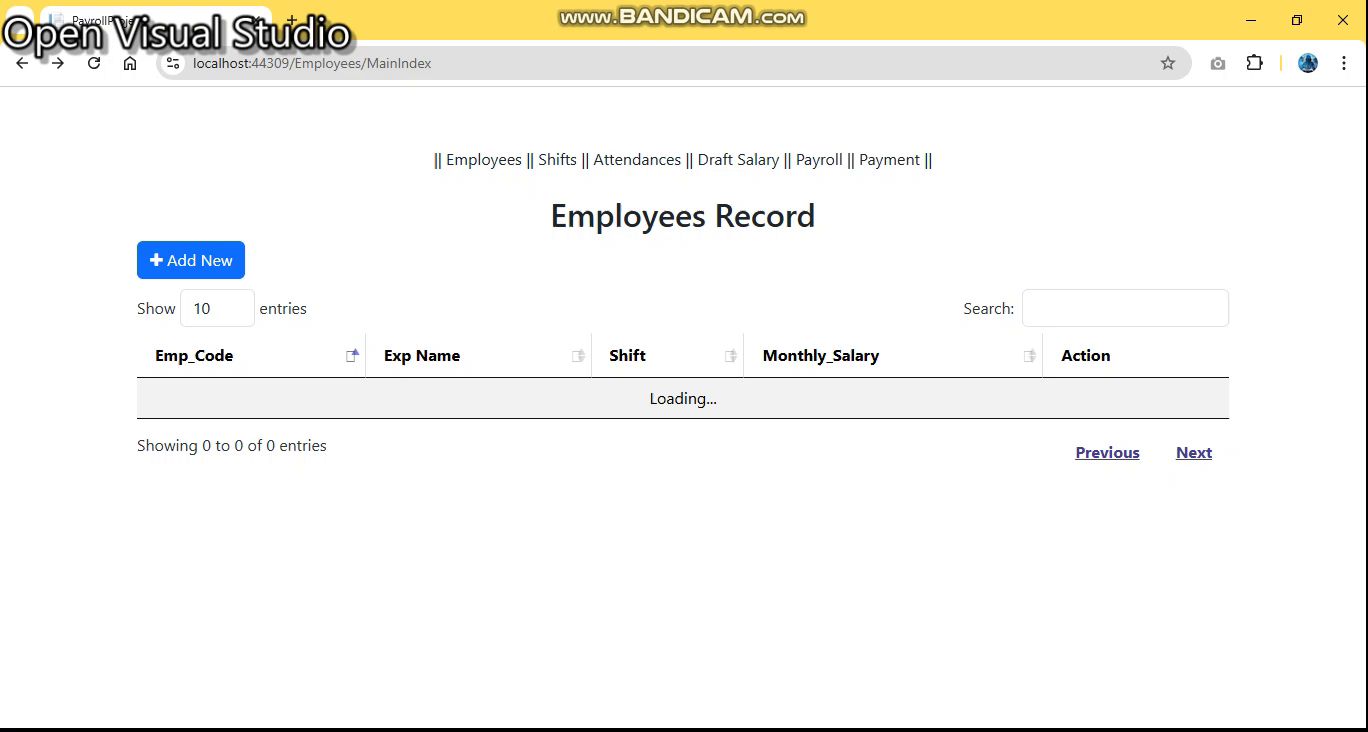Open Chrome's three-dot menu
This screenshot has height=732, width=1368.
(x=1344, y=62)
